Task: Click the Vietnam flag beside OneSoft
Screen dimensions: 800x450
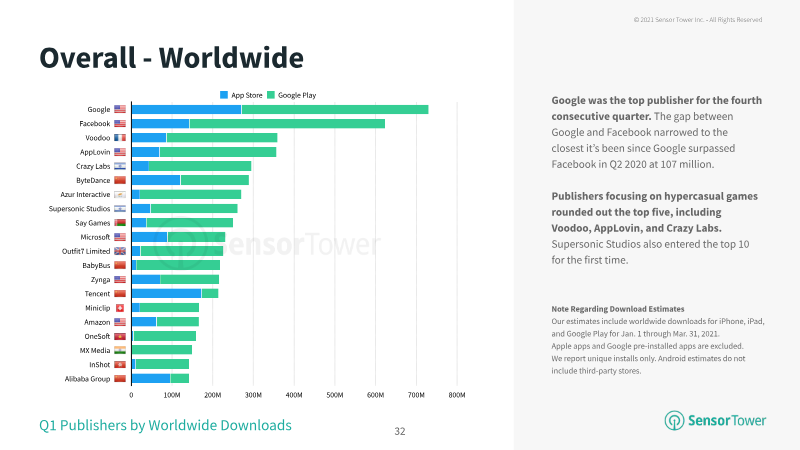Action: coord(120,336)
